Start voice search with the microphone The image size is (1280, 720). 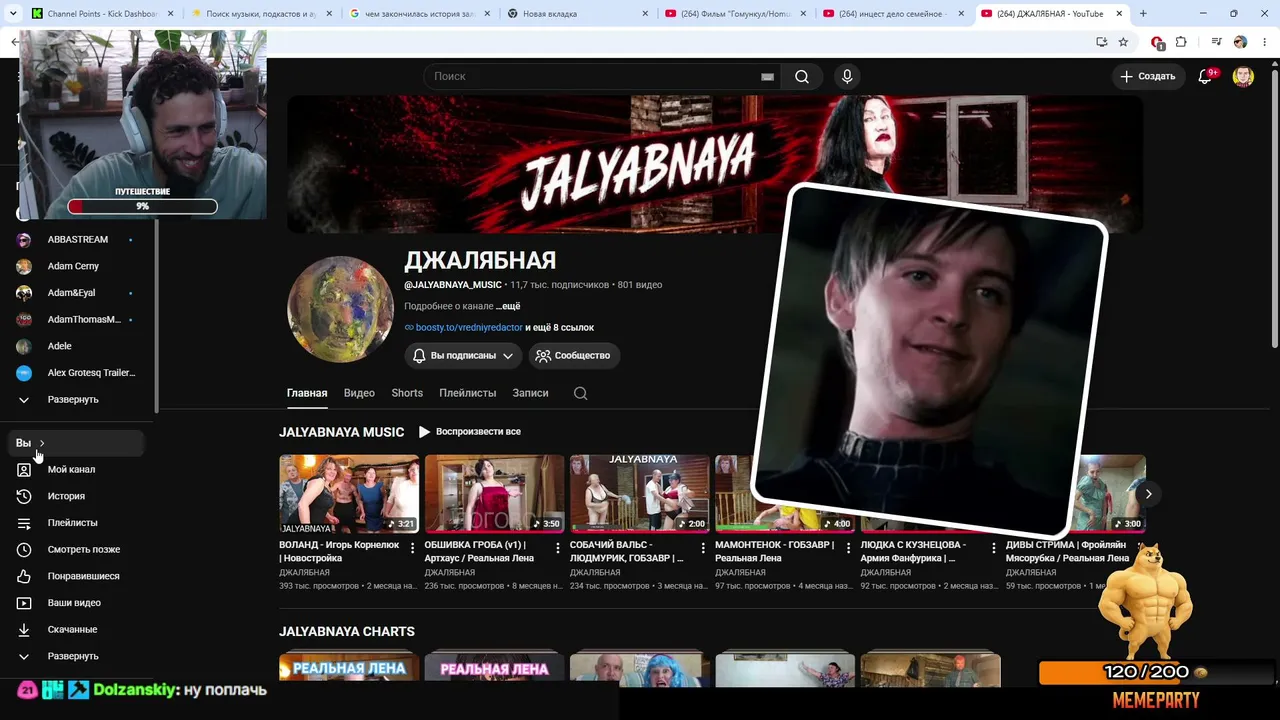click(x=847, y=77)
